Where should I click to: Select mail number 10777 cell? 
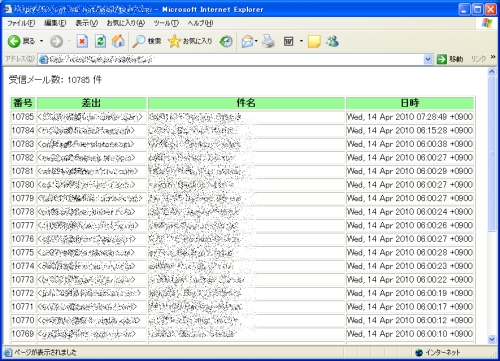(x=23, y=225)
